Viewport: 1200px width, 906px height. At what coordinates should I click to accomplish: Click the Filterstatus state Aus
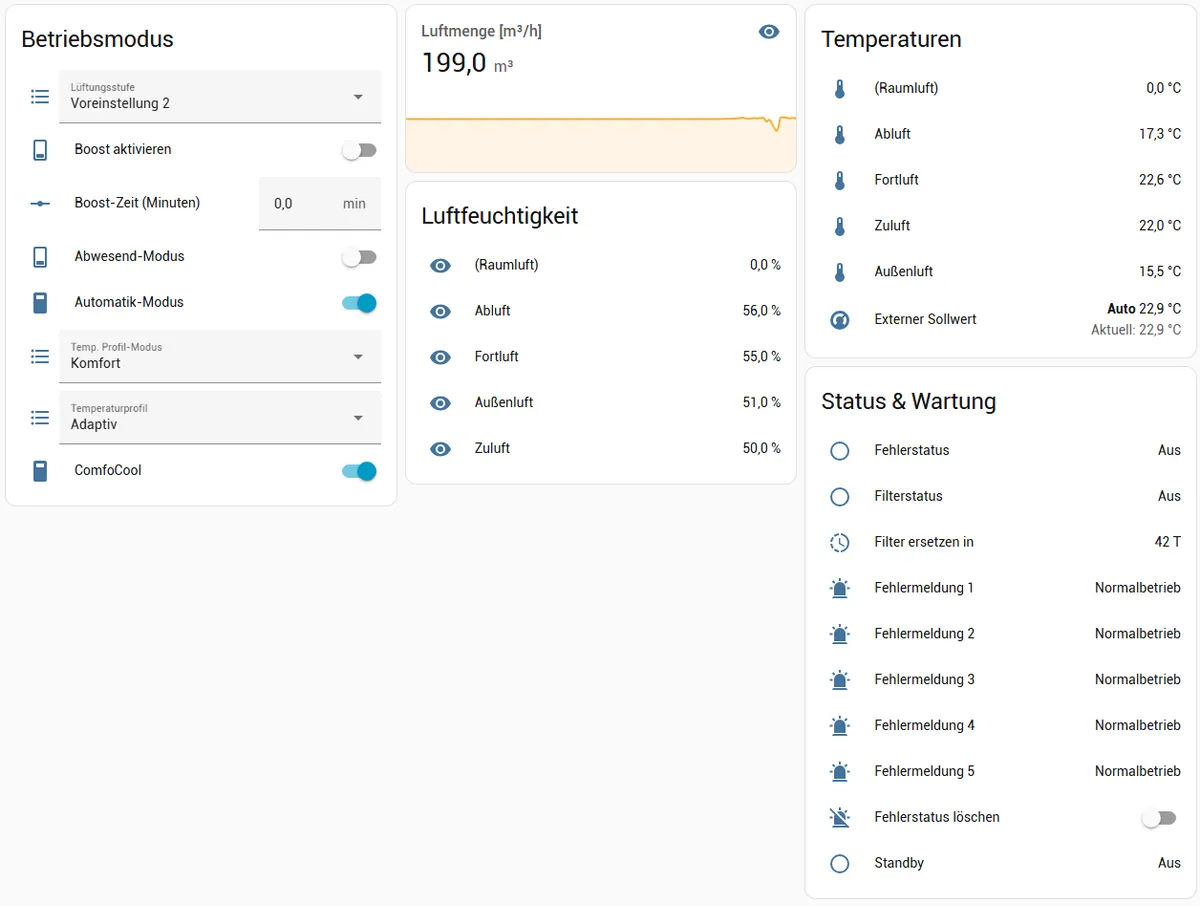pyautogui.click(x=1169, y=497)
